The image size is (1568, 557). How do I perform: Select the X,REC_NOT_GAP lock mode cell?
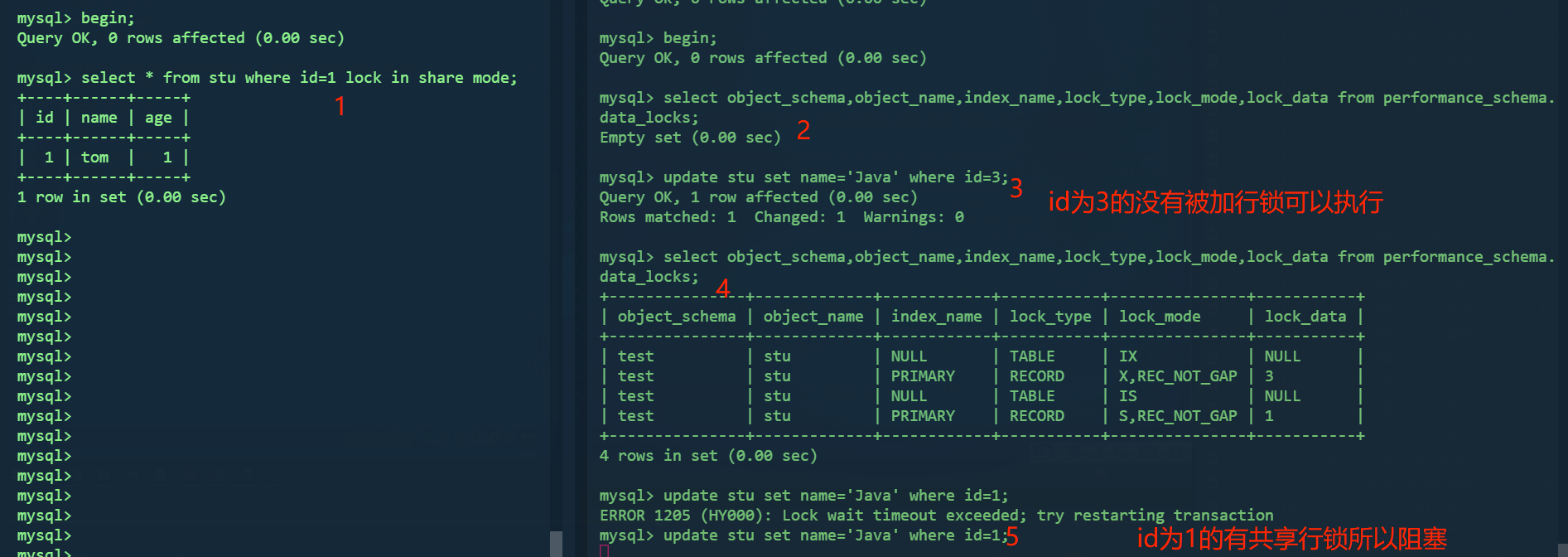coord(1177,376)
